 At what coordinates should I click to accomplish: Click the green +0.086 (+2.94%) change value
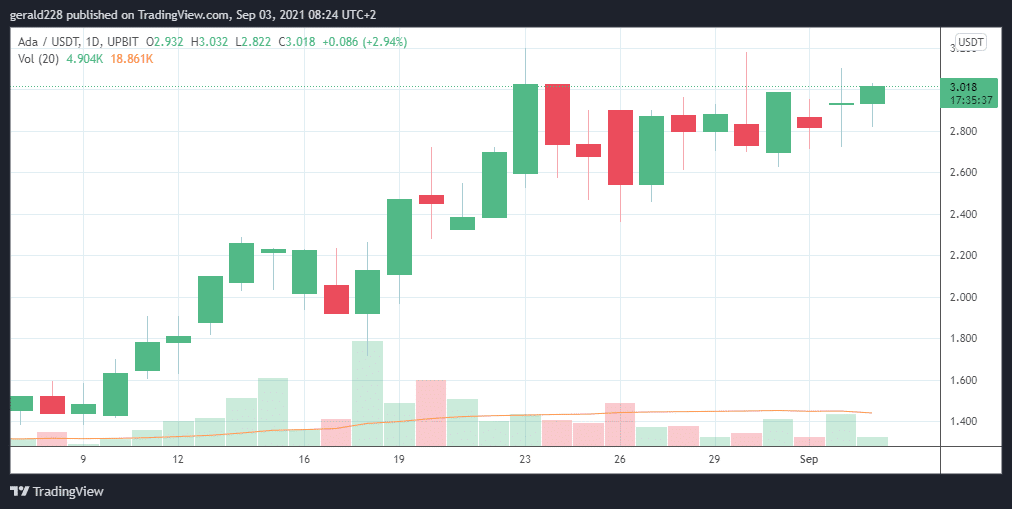pos(372,42)
